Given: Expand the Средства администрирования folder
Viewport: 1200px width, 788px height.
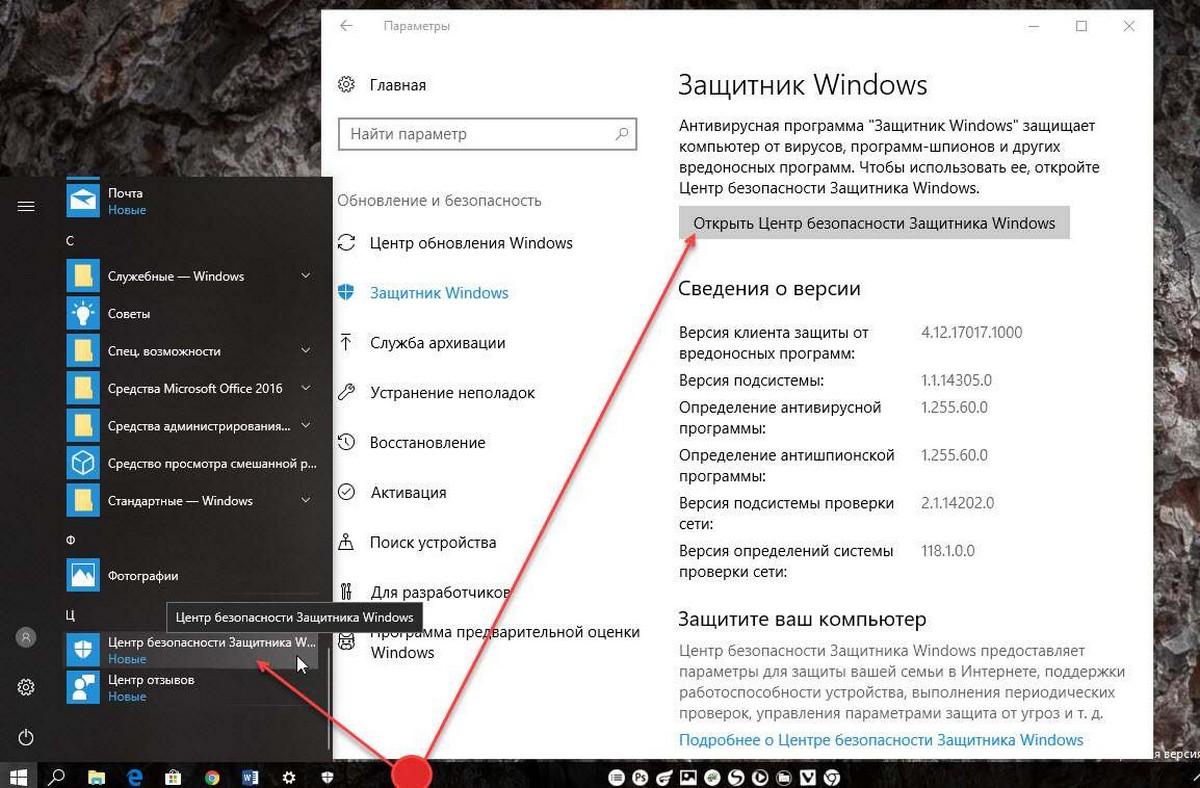Looking at the screenshot, I should tap(191, 426).
